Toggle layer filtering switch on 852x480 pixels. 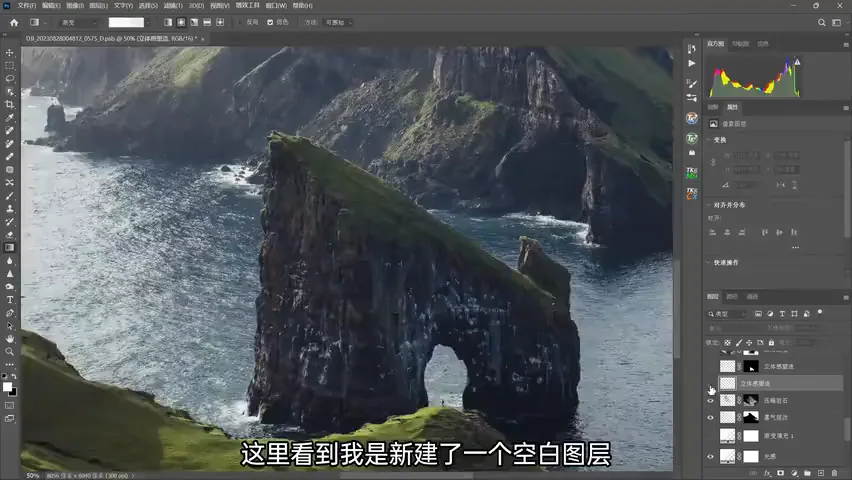(x=820, y=313)
